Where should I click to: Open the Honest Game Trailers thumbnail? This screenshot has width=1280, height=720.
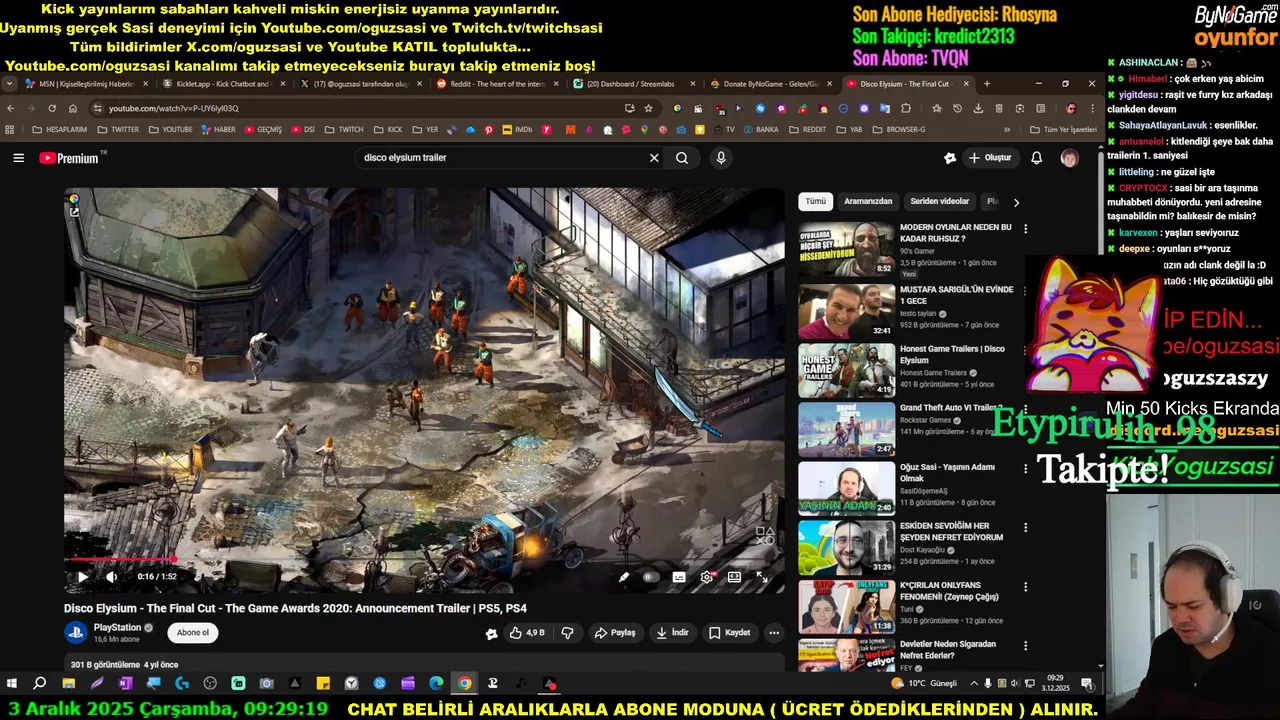tap(846, 371)
